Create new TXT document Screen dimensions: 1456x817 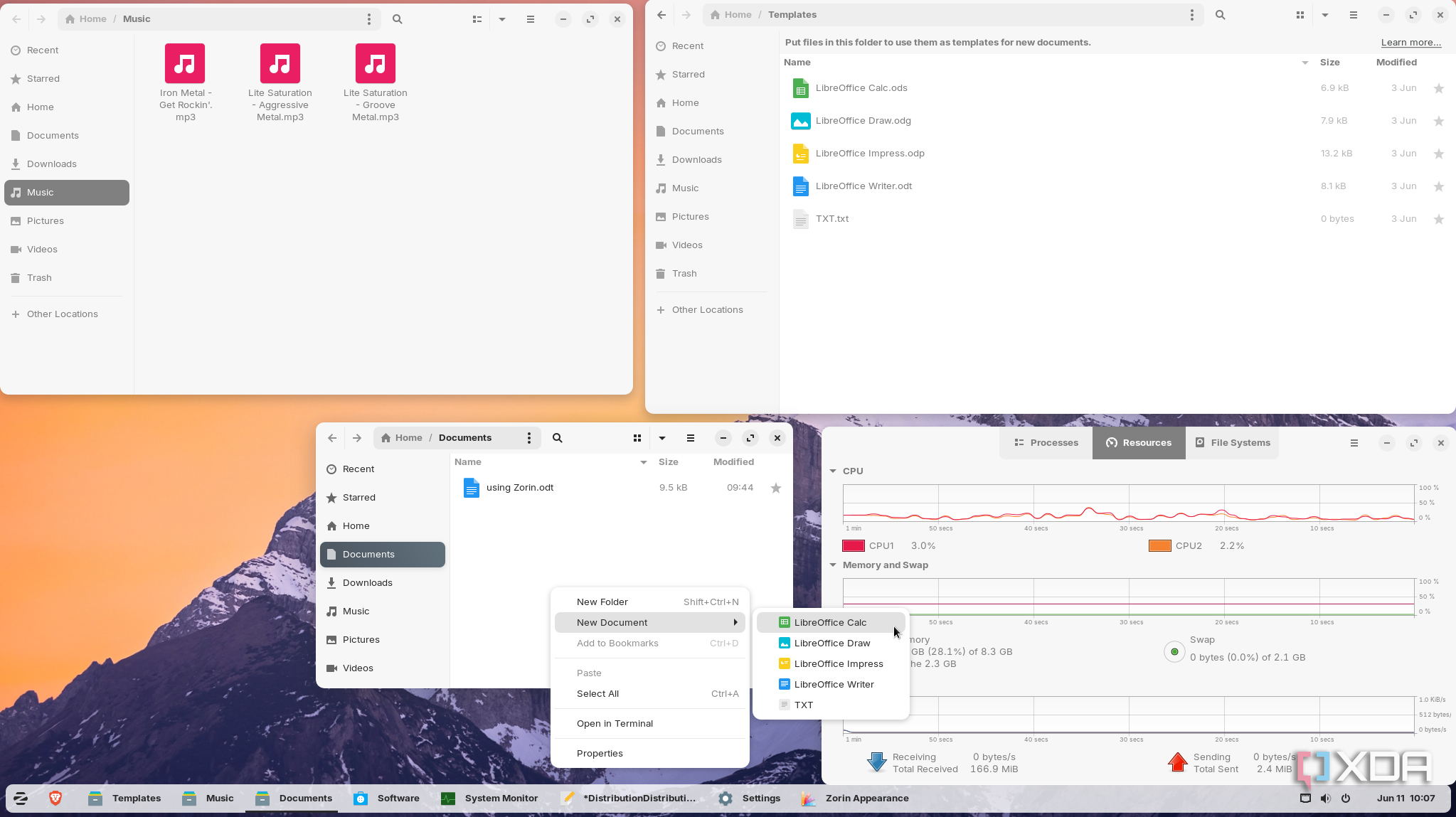pos(831,705)
